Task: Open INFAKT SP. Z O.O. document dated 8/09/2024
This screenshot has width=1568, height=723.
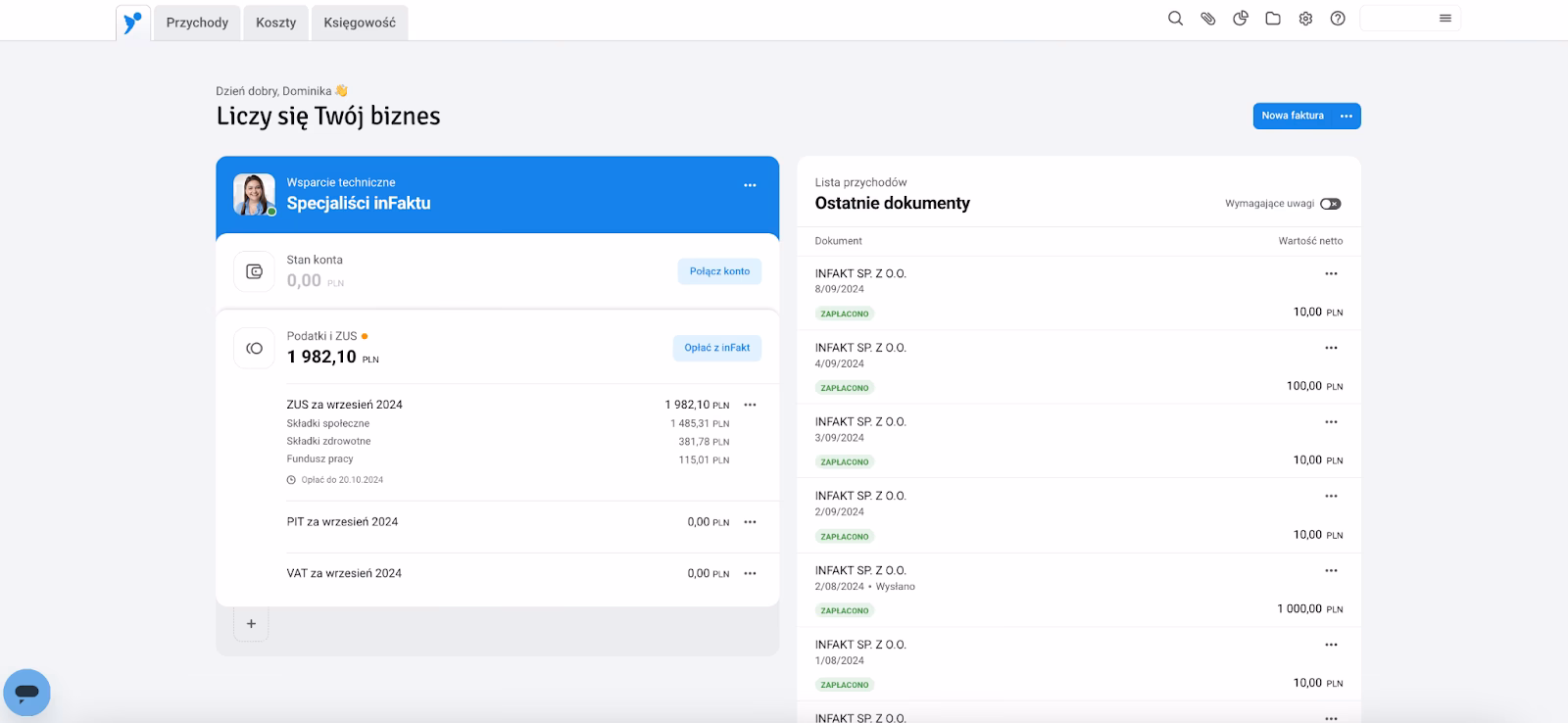Action: (x=860, y=274)
